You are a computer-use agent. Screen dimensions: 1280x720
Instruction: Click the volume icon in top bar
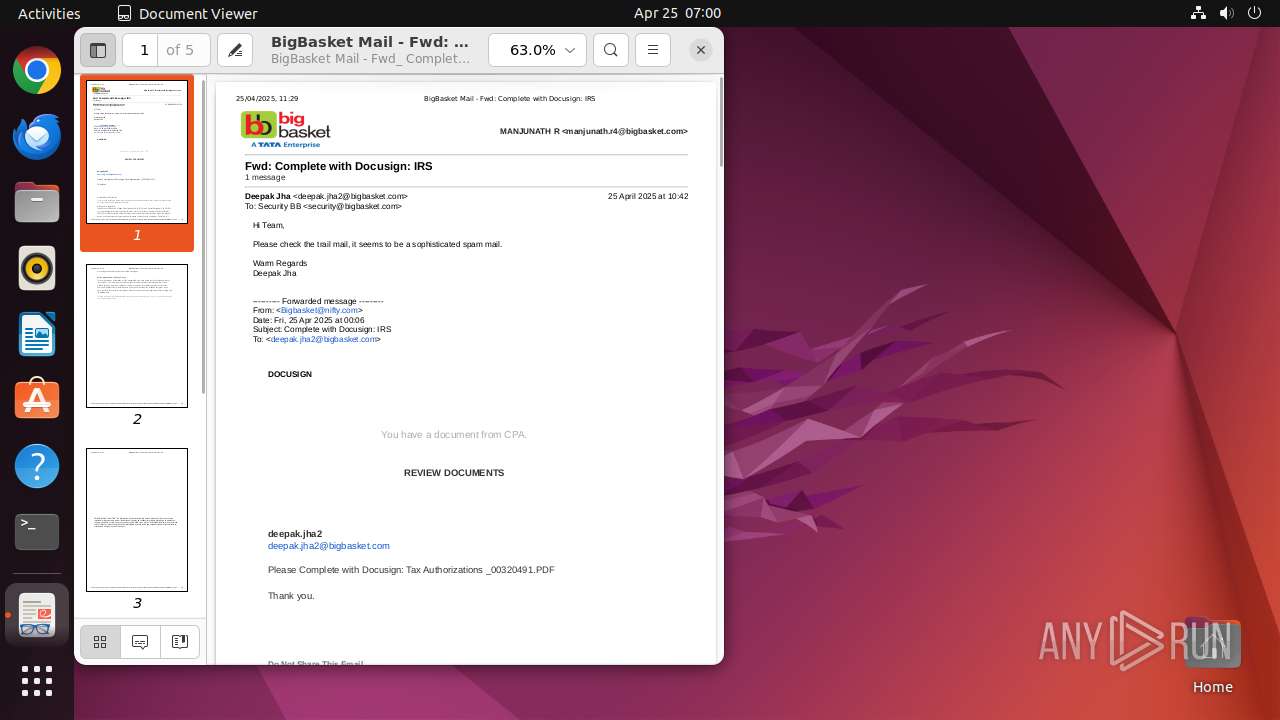click(1226, 13)
